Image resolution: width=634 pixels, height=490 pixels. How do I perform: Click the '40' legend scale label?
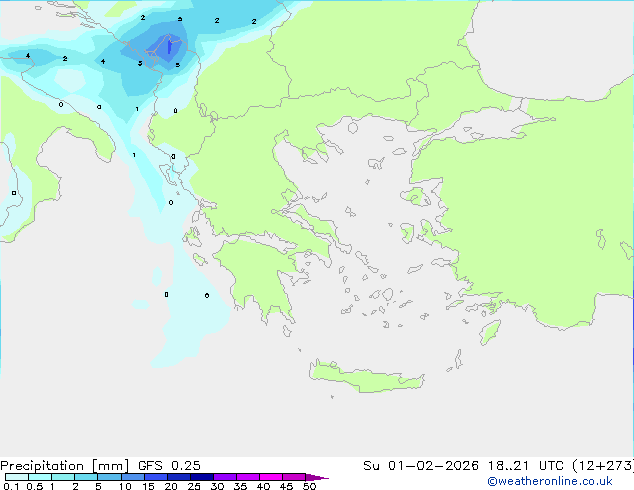point(263,486)
